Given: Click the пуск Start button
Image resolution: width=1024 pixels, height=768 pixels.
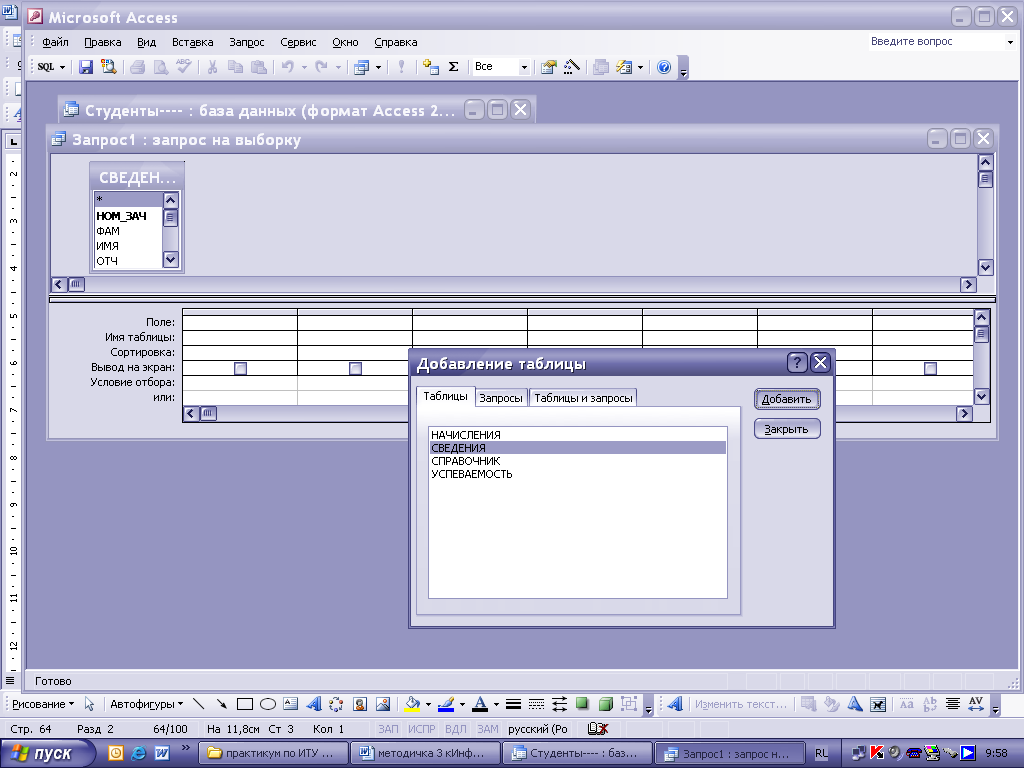Looking at the screenshot, I should (48, 754).
